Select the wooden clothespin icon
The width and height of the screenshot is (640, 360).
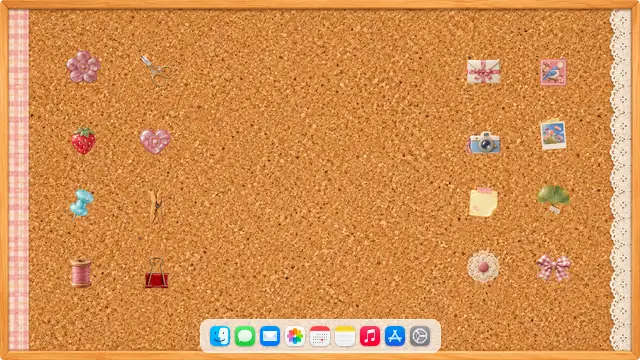tap(156, 207)
